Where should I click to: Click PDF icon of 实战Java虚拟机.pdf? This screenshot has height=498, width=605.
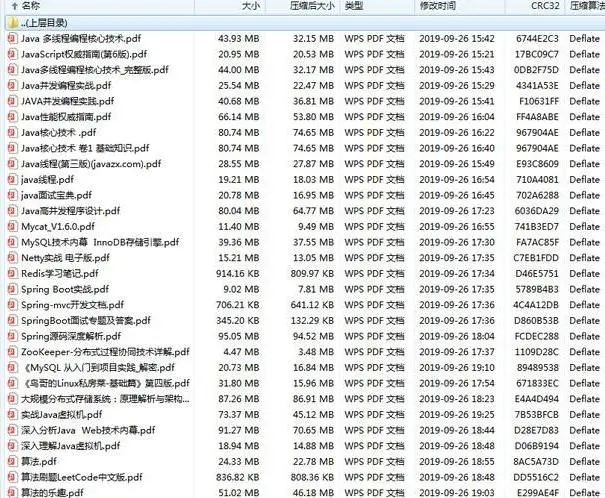[x=12, y=415]
